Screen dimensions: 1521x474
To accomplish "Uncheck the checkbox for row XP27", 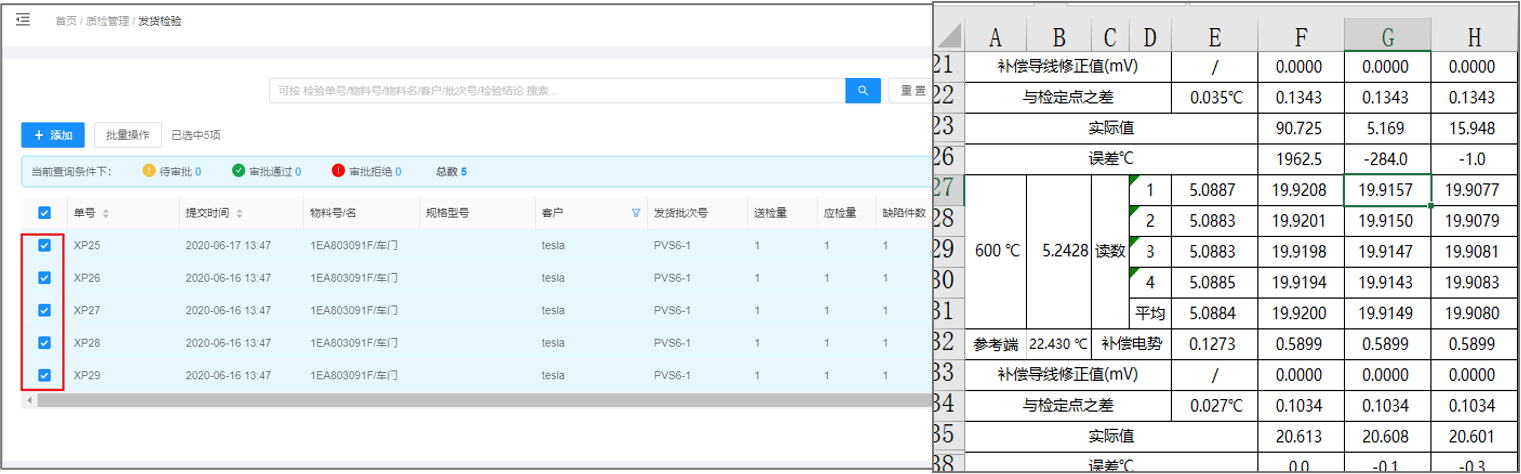I will pyautogui.click(x=44, y=310).
